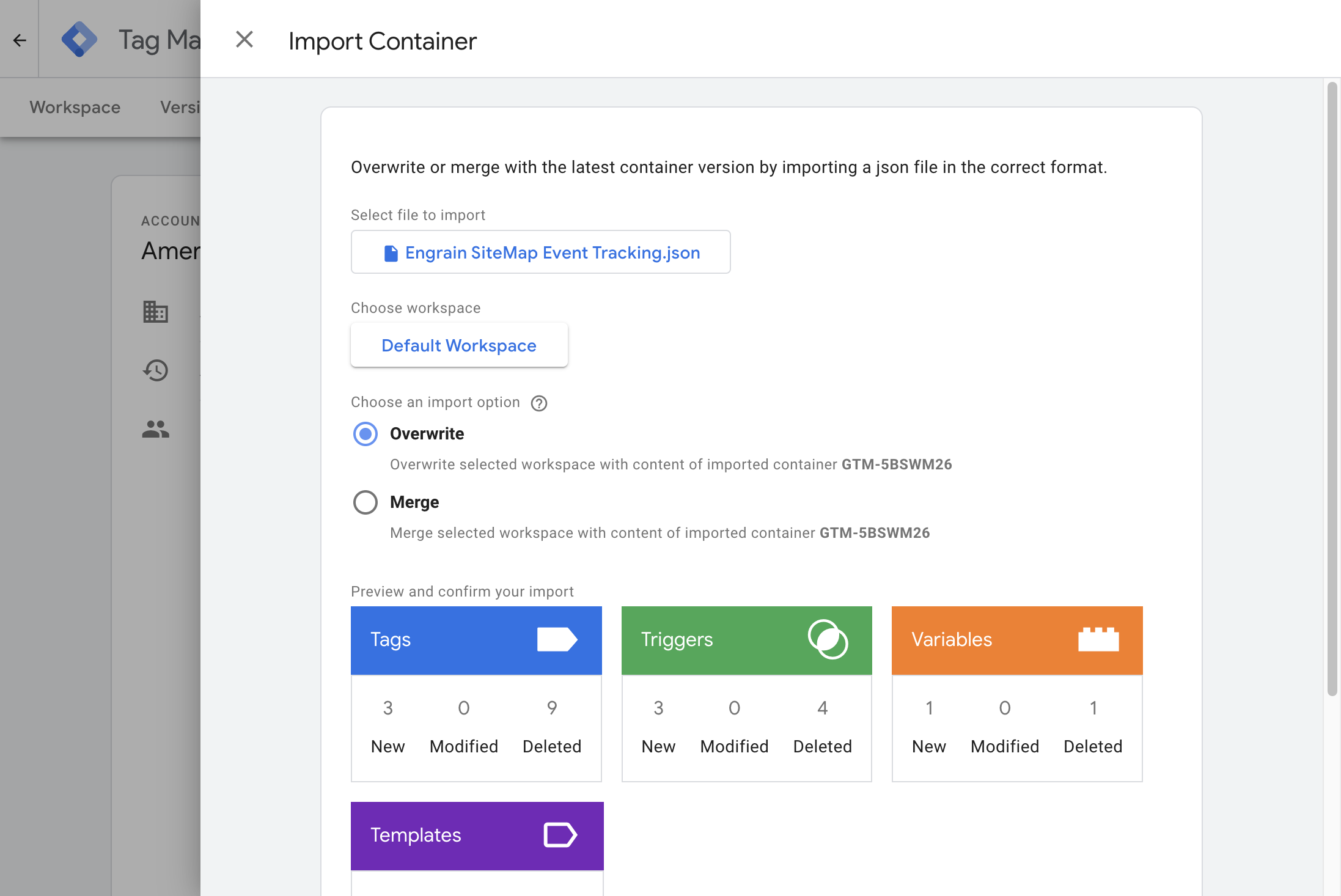Close the Import Container panel
The width and height of the screenshot is (1341, 896).
[244, 40]
